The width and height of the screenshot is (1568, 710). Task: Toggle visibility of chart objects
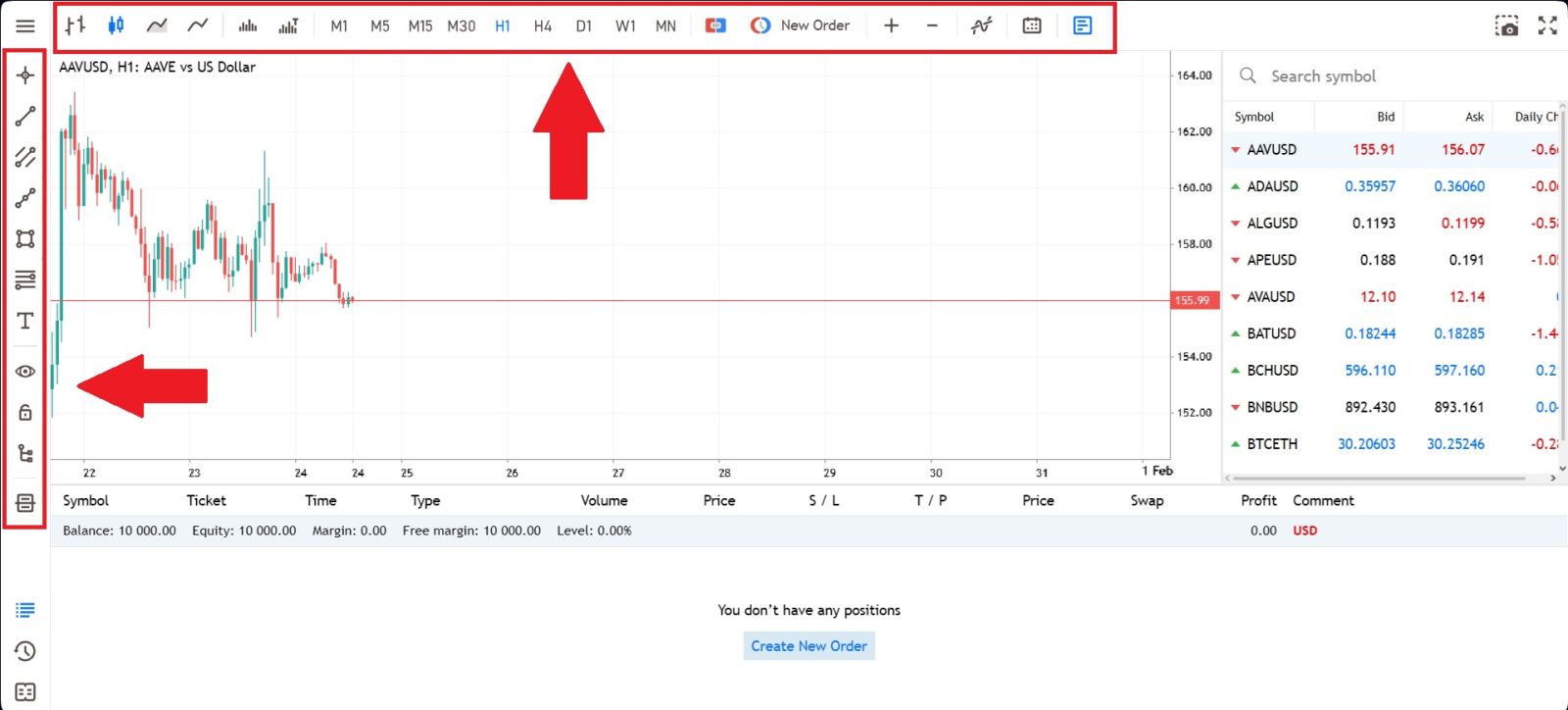coord(25,372)
